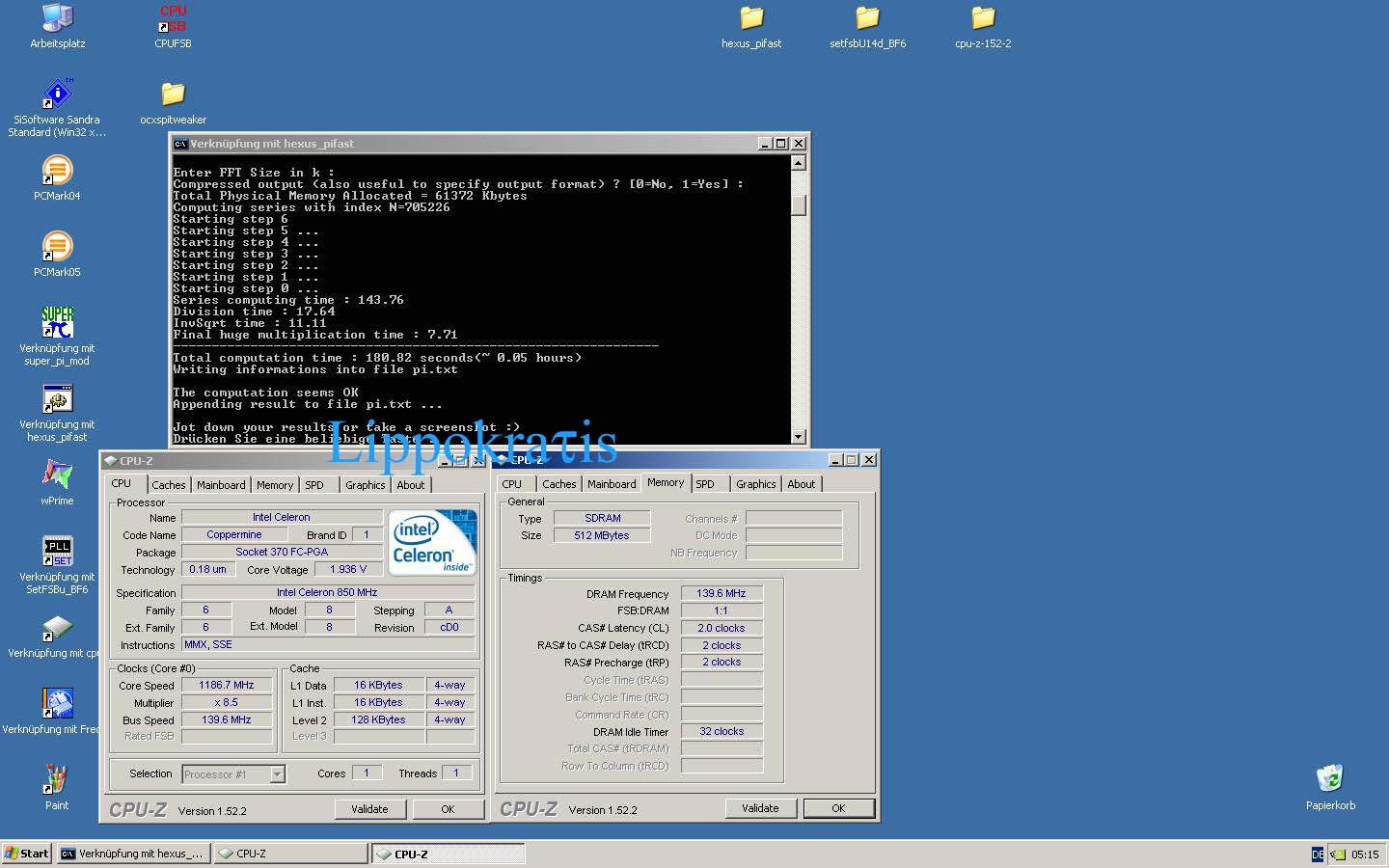
Task: Switch to Graphics tab in right CPU-Z
Action: (755, 484)
